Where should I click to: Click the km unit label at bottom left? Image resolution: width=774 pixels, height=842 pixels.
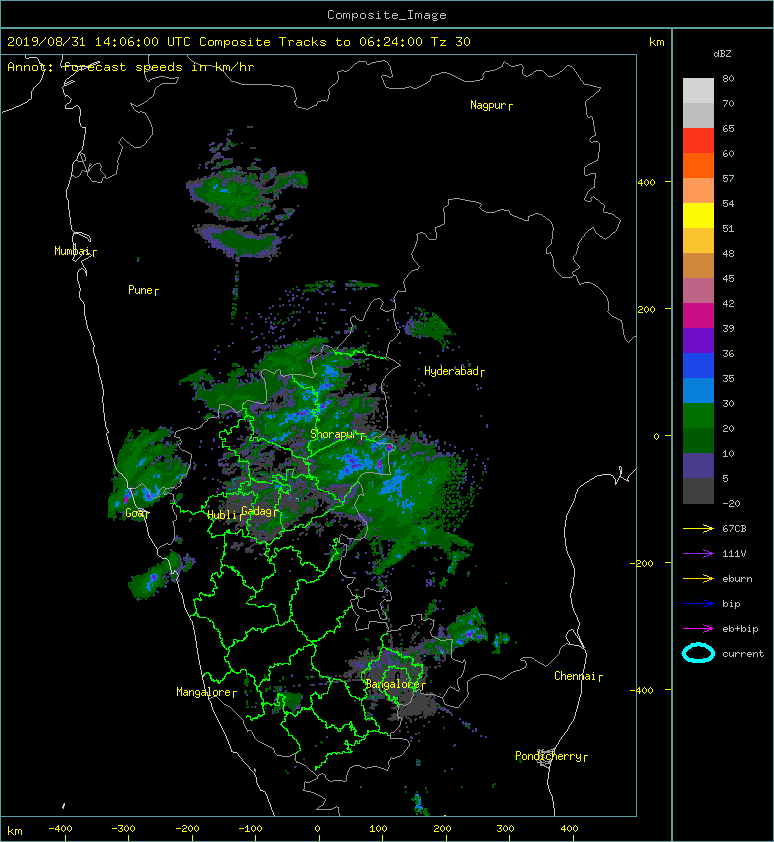(x=15, y=831)
